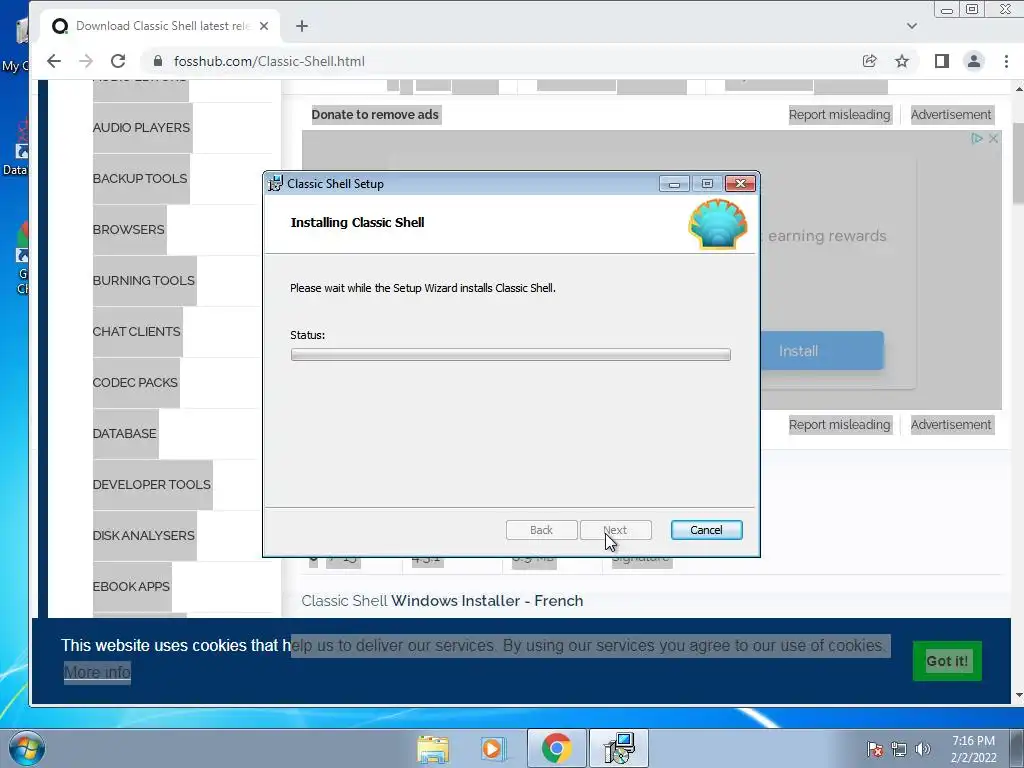Expand the tab search chevron

point(912,26)
